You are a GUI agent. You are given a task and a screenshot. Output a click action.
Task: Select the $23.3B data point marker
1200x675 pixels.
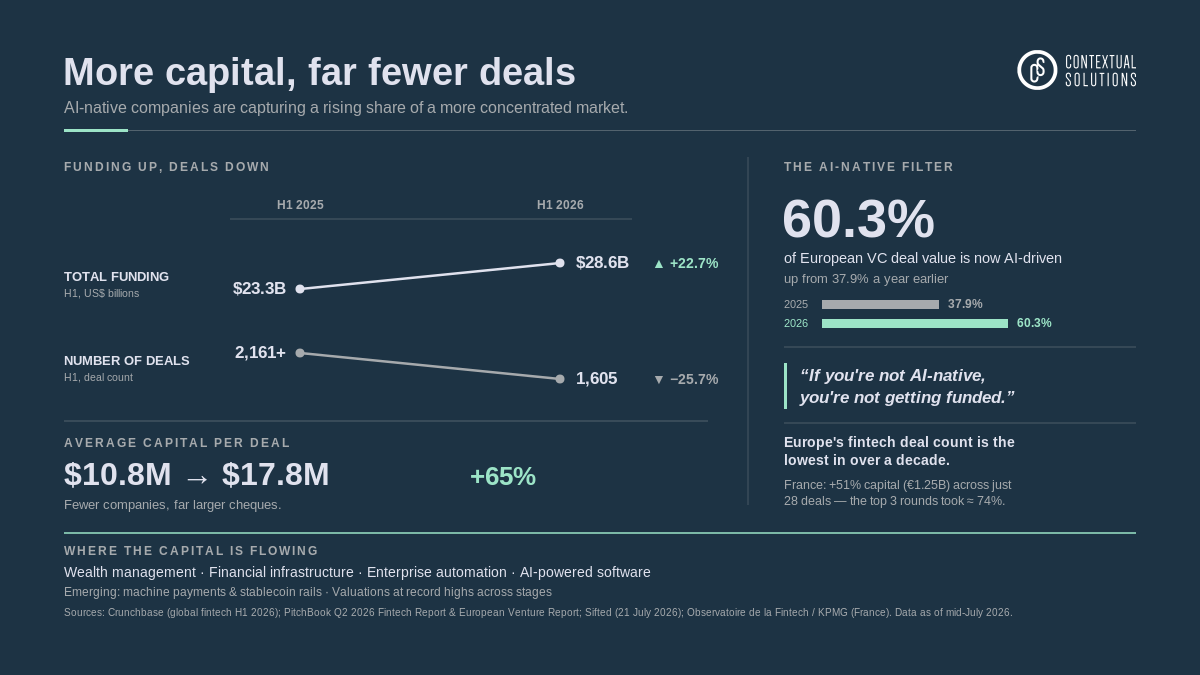point(300,289)
